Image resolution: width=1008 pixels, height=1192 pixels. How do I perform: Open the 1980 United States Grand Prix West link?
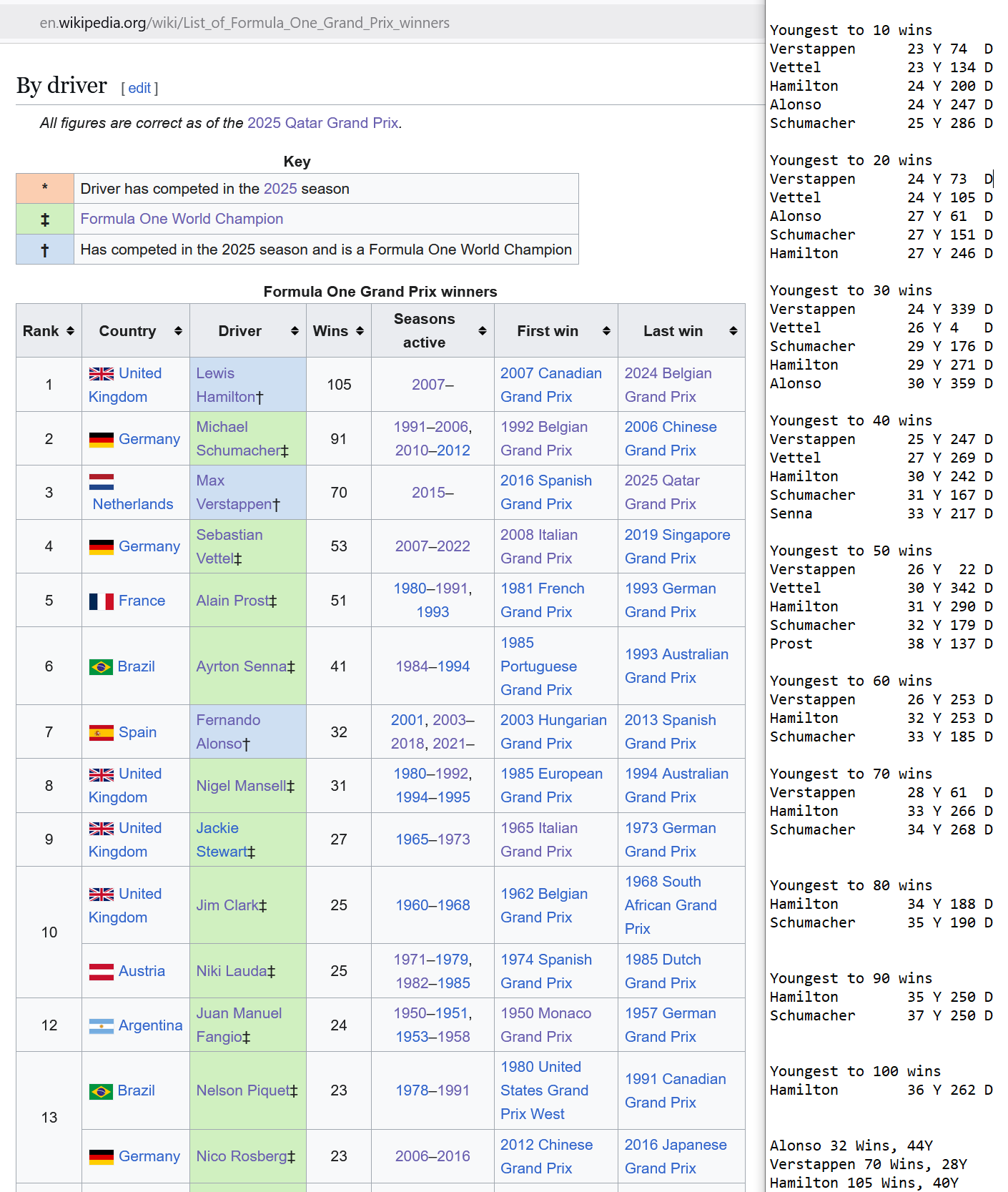point(545,1090)
